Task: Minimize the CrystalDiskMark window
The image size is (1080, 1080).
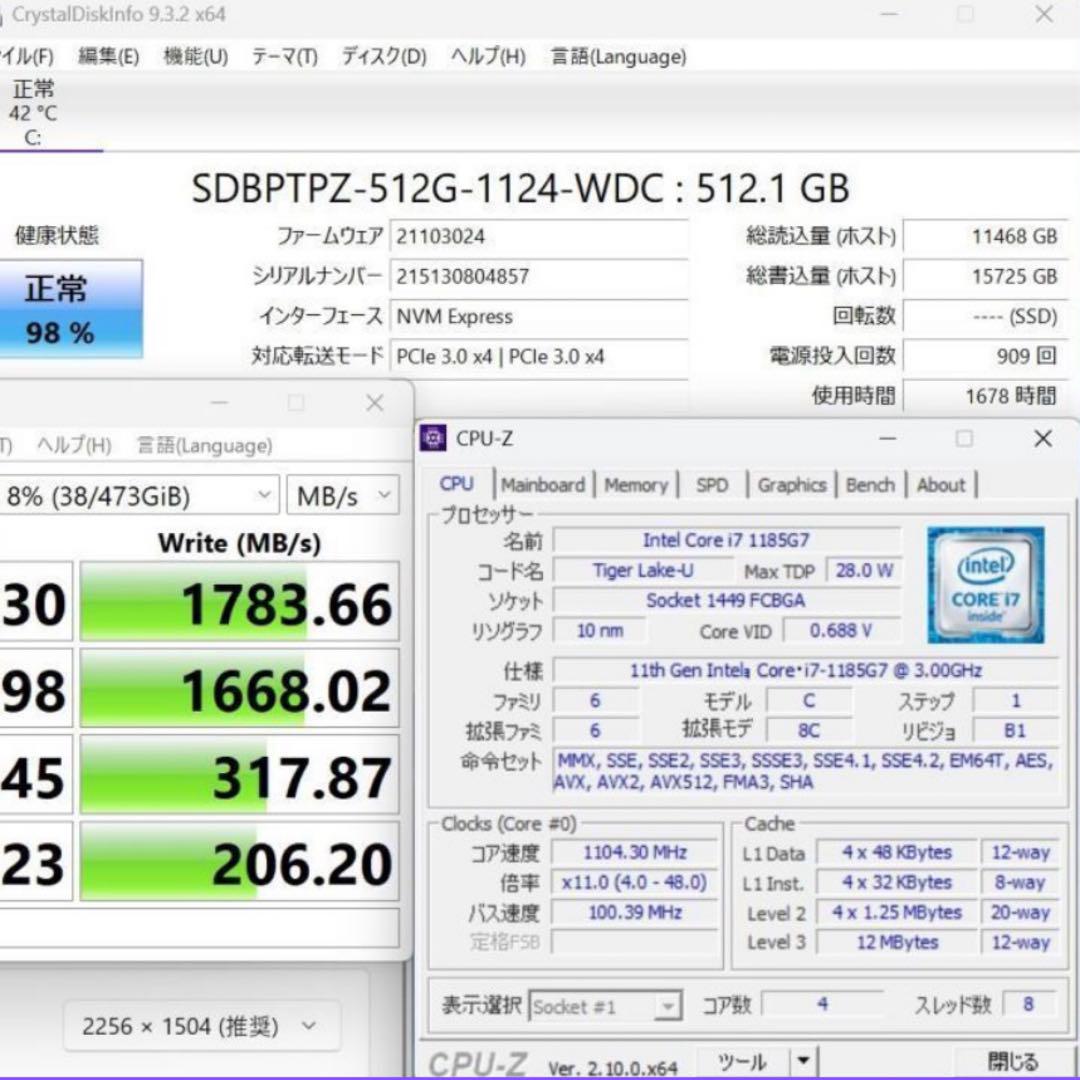Action: pos(220,403)
